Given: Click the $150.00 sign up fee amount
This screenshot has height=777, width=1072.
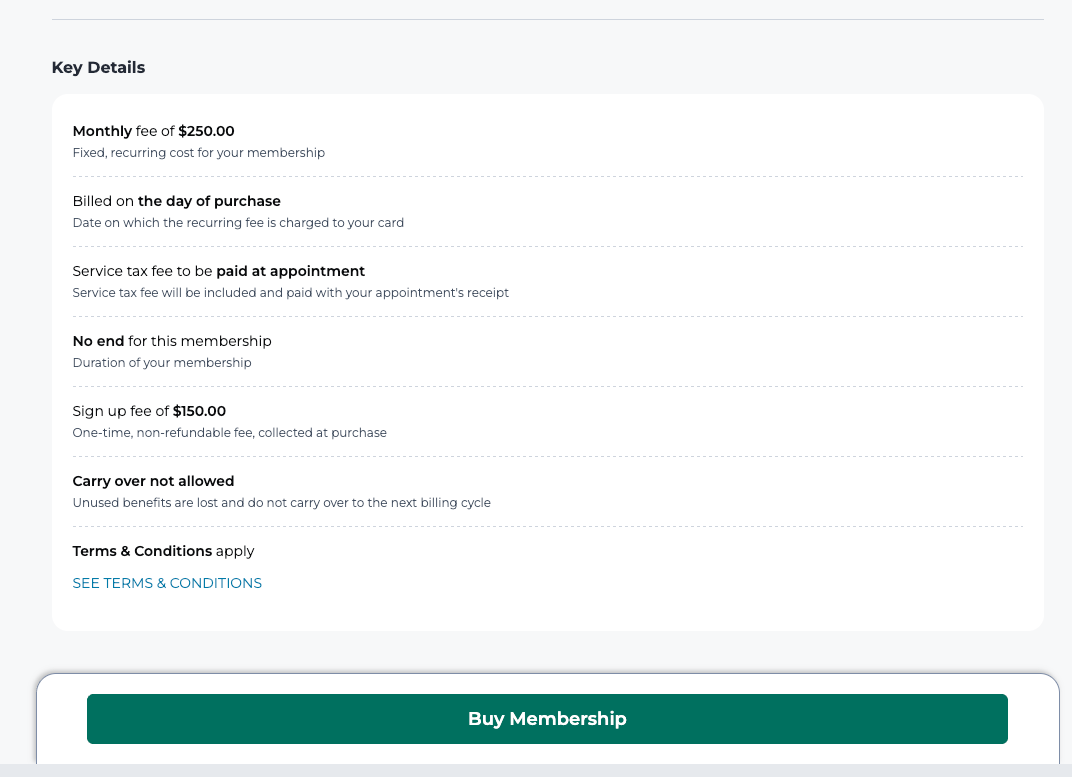Looking at the screenshot, I should [199, 411].
